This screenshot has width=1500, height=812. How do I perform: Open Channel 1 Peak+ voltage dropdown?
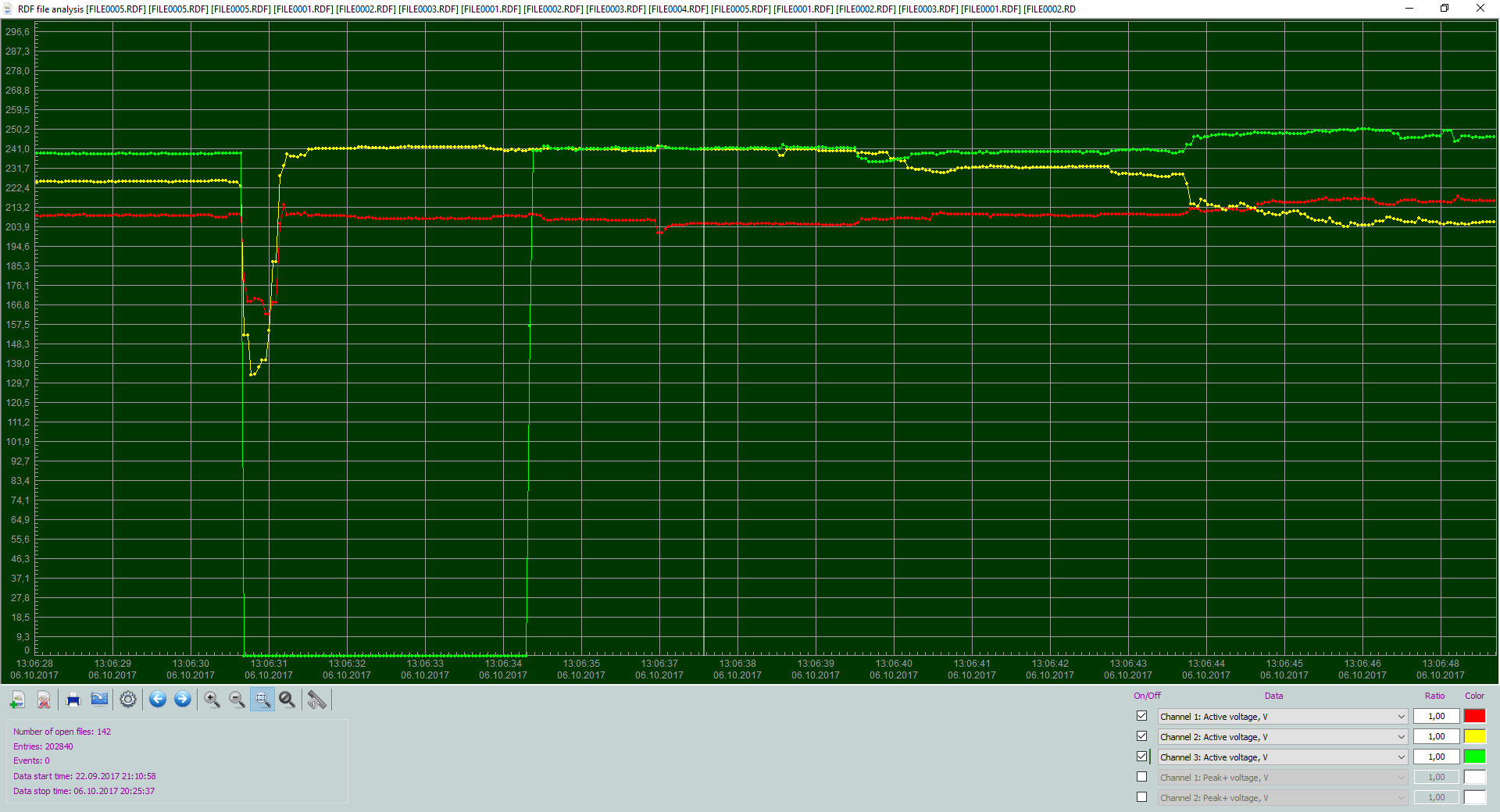coord(1283,777)
